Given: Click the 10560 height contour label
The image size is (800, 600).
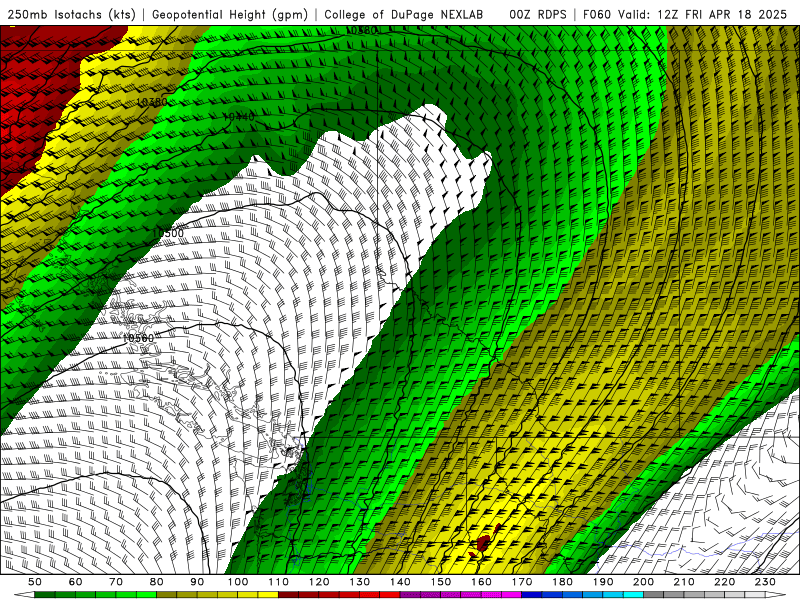Looking at the screenshot, I should [138, 338].
